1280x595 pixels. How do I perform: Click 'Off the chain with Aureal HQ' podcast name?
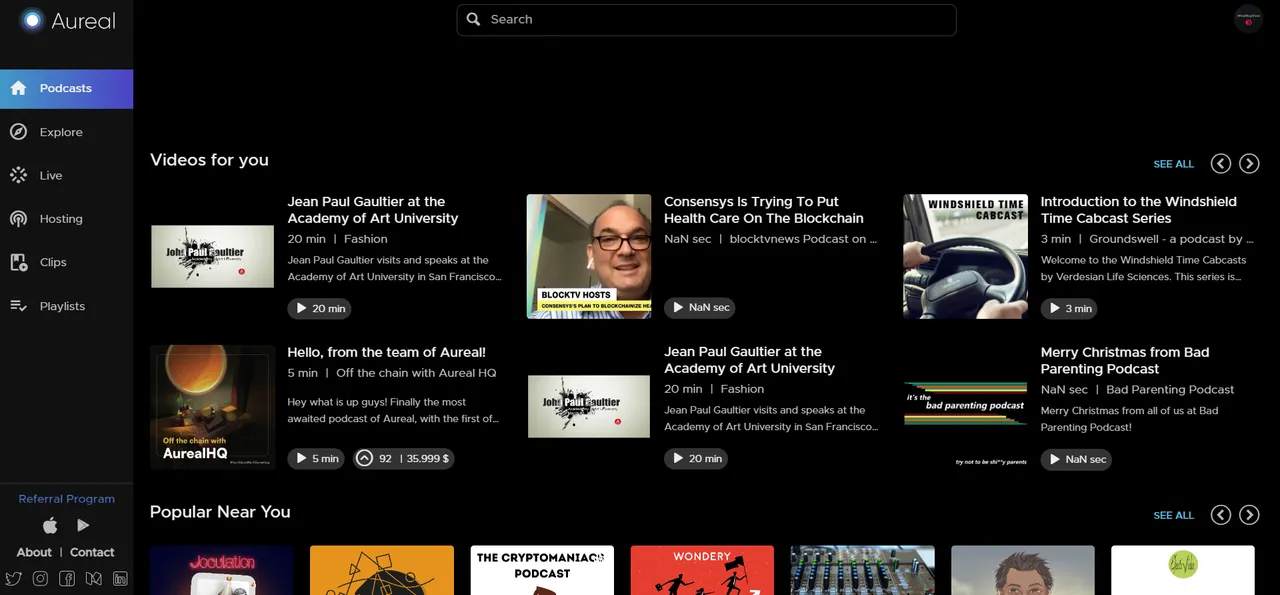pos(416,373)
